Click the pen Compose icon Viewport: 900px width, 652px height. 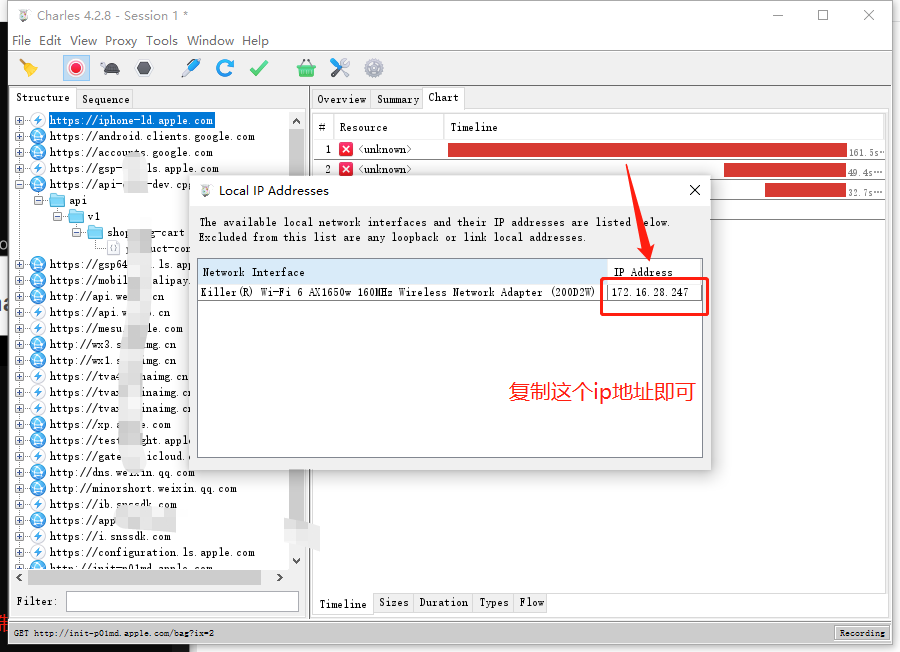[x=191, y=68]
